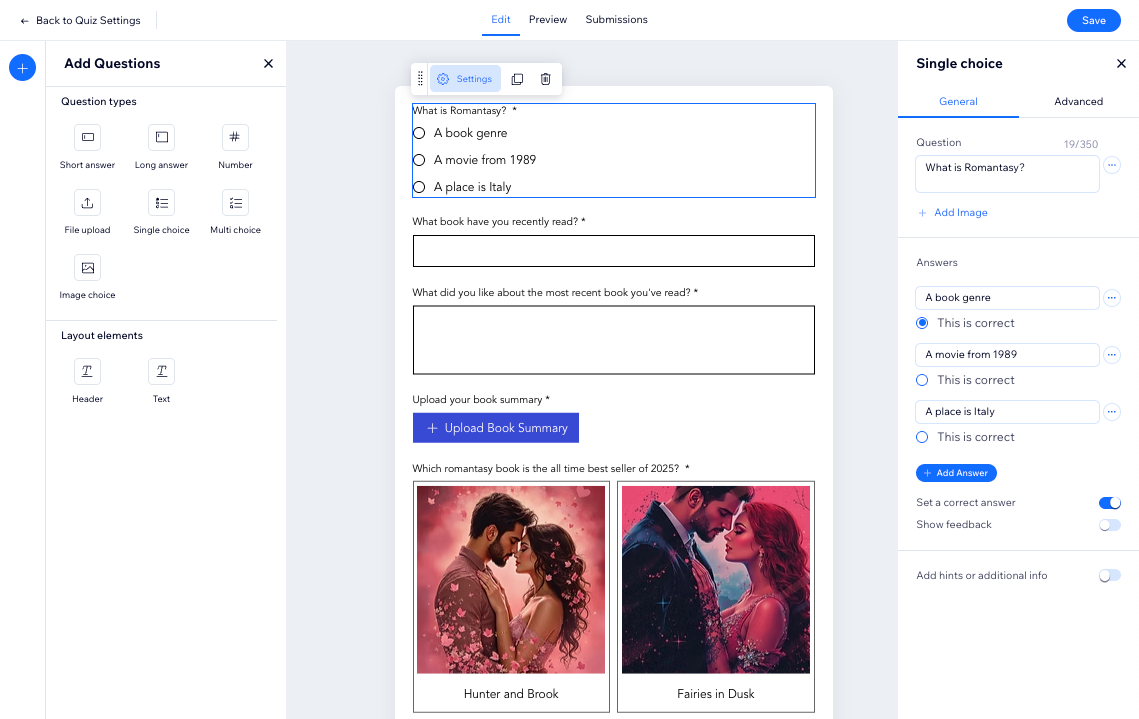The image size is (1139, 719).
Task: Select the Fairies in Dusk image thumbnail
Action: (x=716, y=580)
